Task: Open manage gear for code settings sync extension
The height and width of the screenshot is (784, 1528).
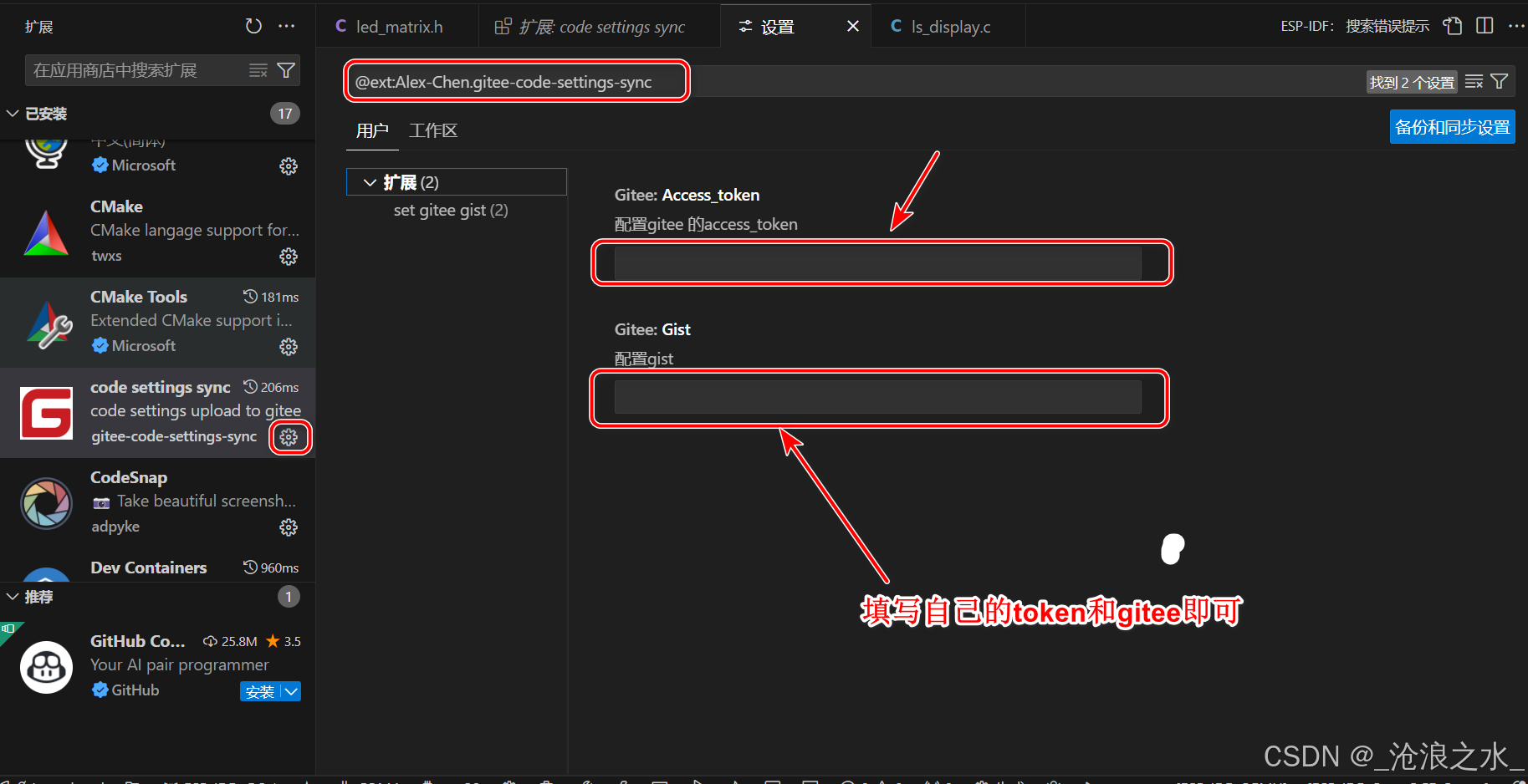Action: [289, 436]
